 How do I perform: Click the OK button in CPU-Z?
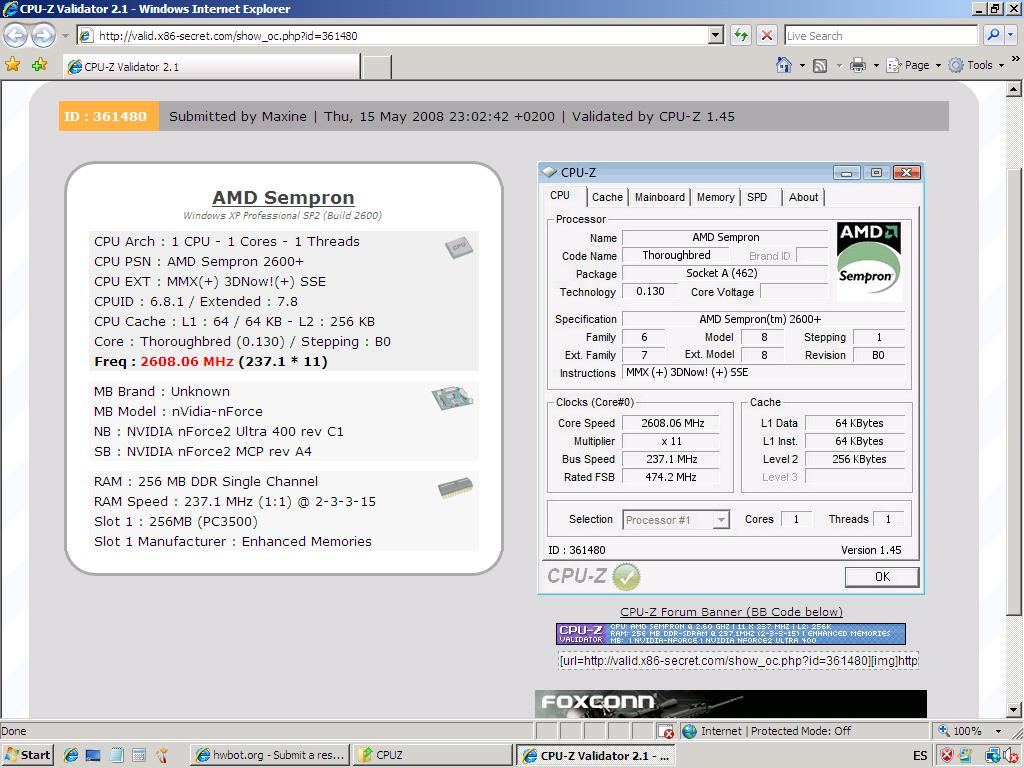[882, 577]
